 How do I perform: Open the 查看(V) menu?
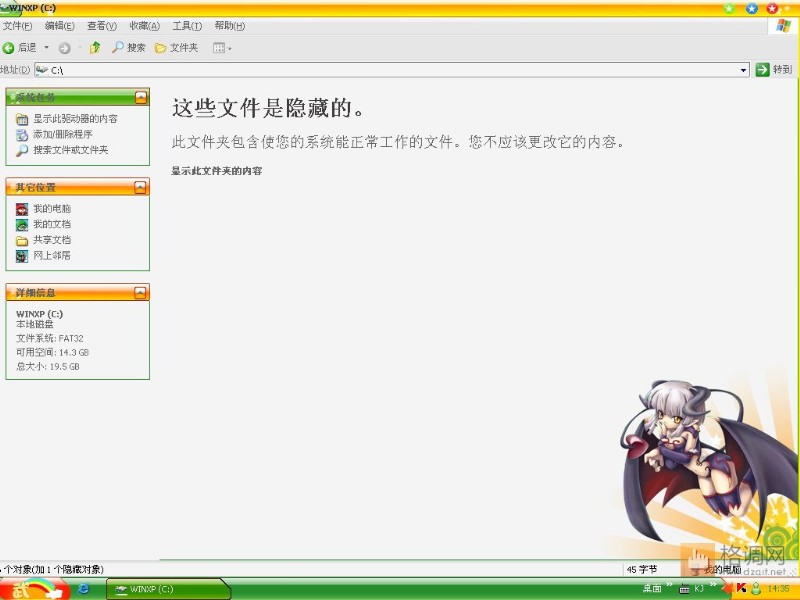pyautogui.click(x=102, y=26)
